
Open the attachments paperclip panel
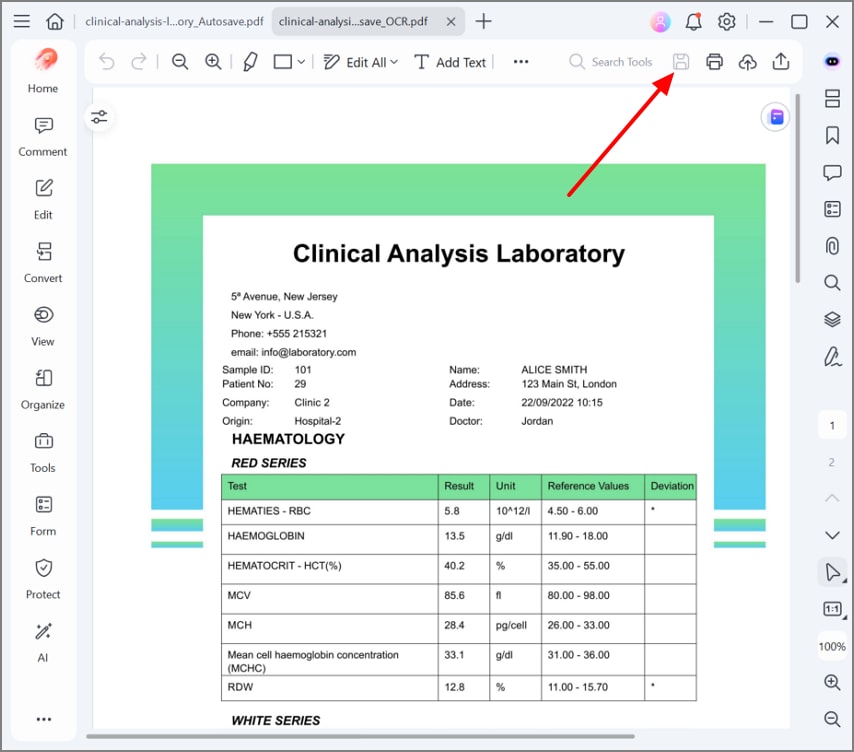coord(832,246)
